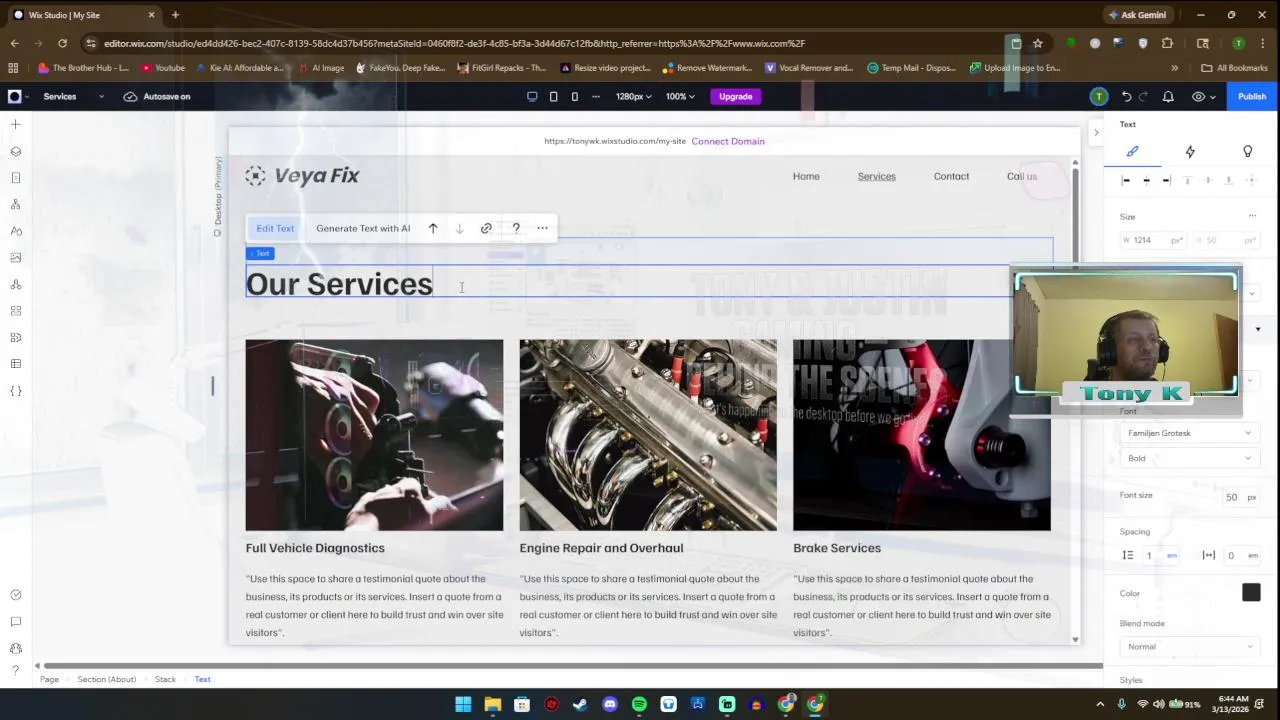
Task: Open the lightbulb tab in inspector
Action: (x=1247, y=151)
